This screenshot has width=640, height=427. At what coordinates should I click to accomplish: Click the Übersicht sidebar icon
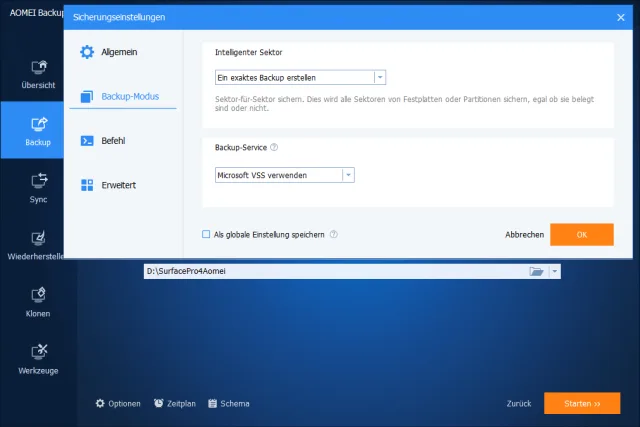(x=39, y=67)
